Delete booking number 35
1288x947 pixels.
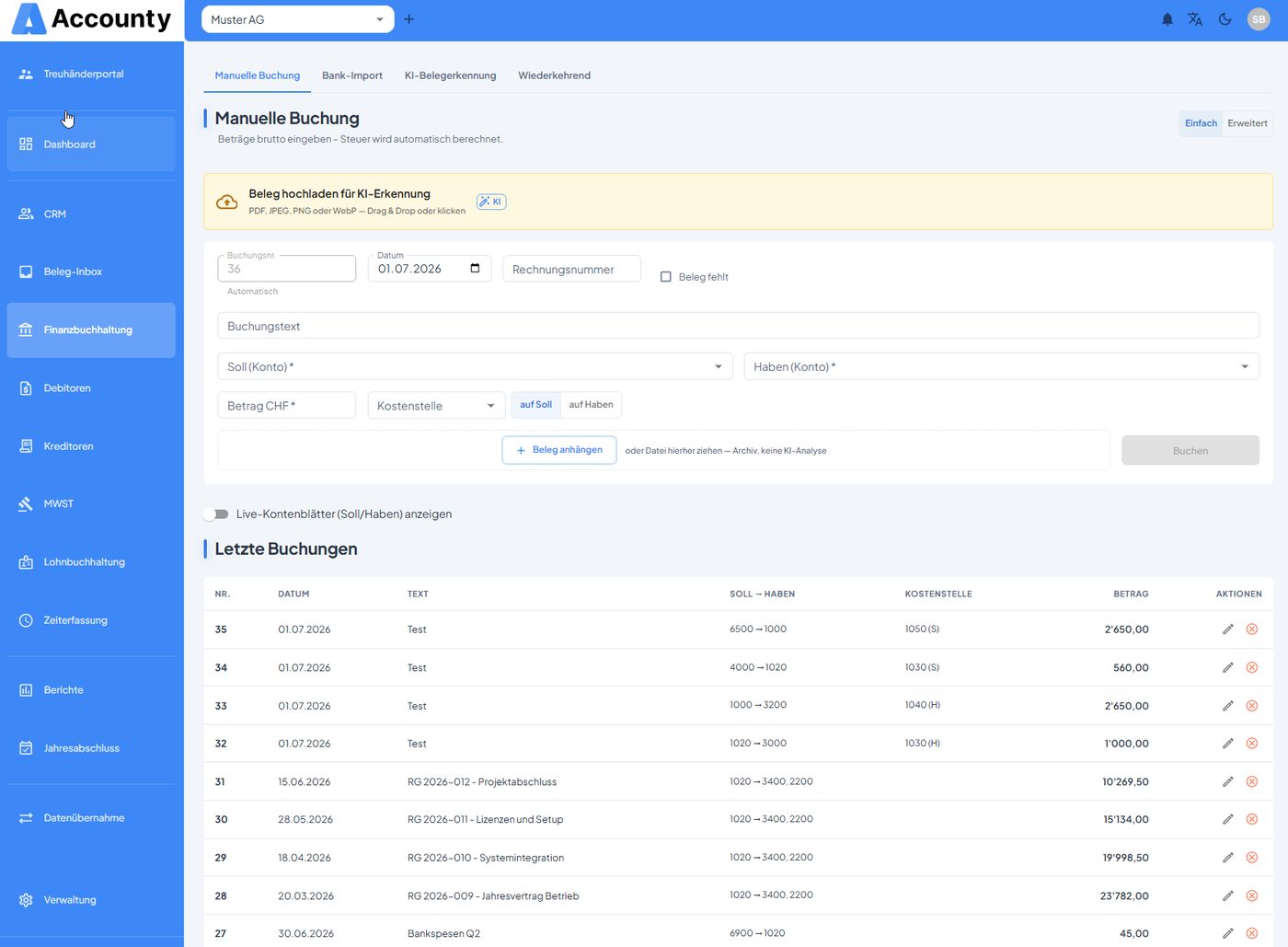[1252, 629]
